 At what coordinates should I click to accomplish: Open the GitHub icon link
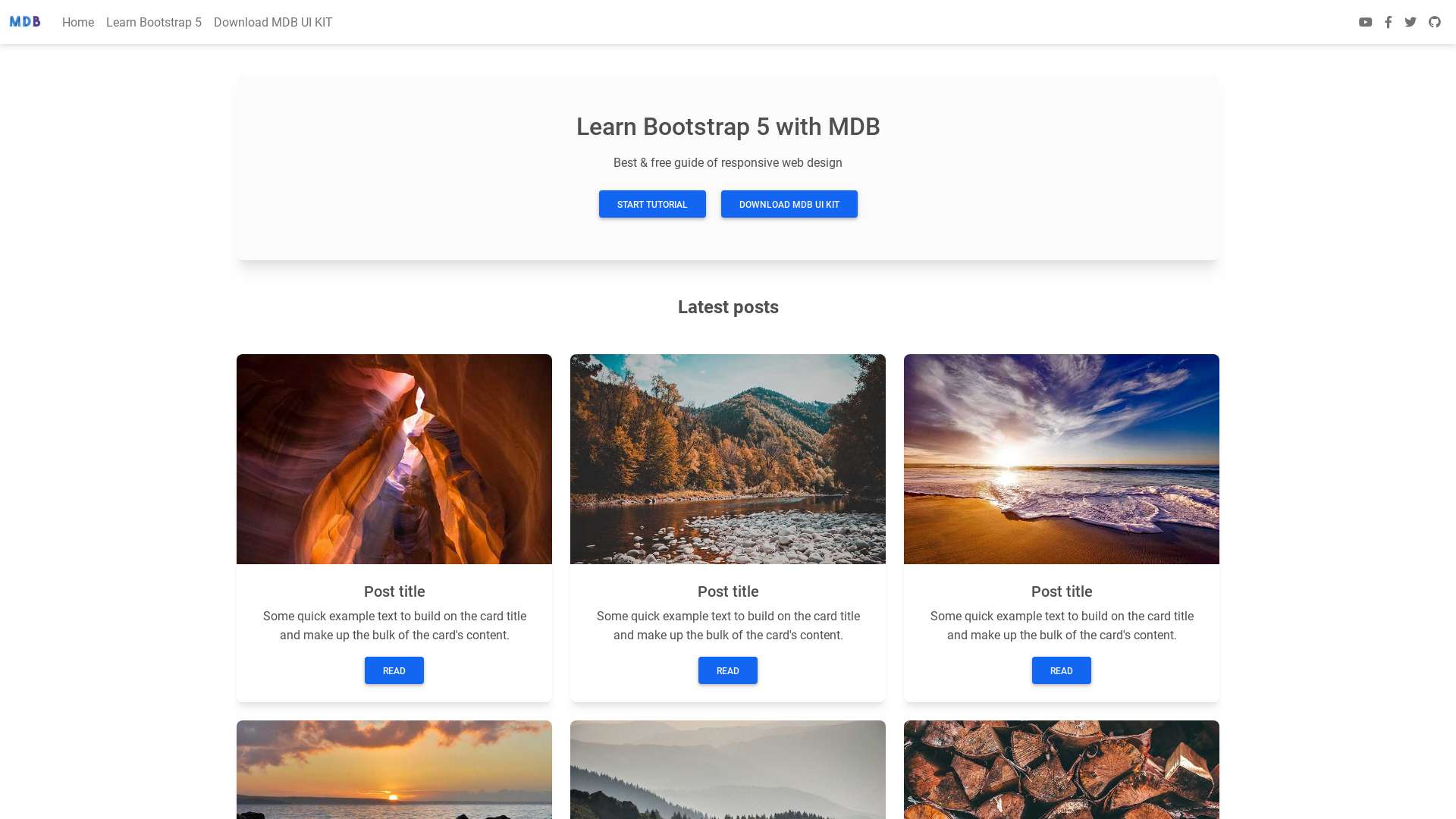pyautogui.click(x=1434, y=22)
